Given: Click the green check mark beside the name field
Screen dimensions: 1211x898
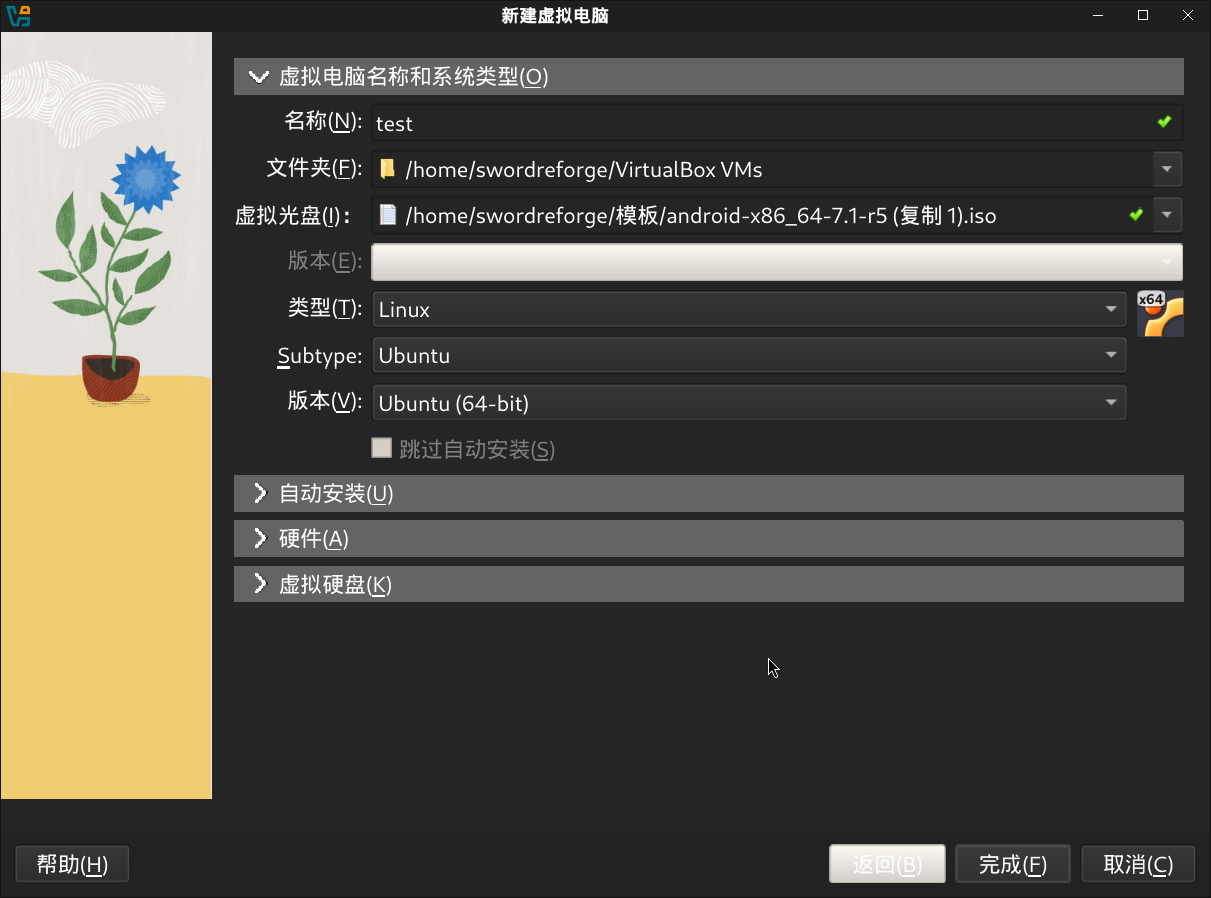Looking at the screenshot, I should click(x=1163, y=121).
